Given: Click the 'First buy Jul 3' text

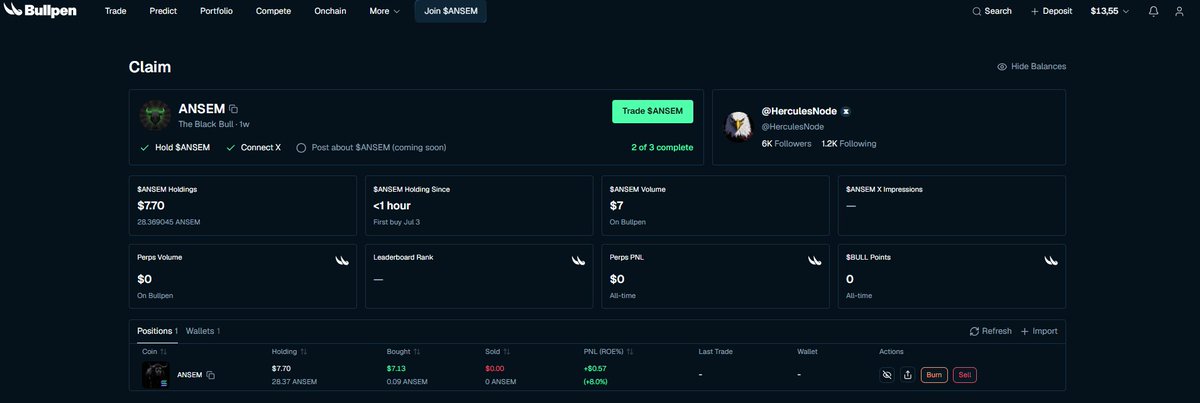Looking at the screenshot, I should 397,220.
